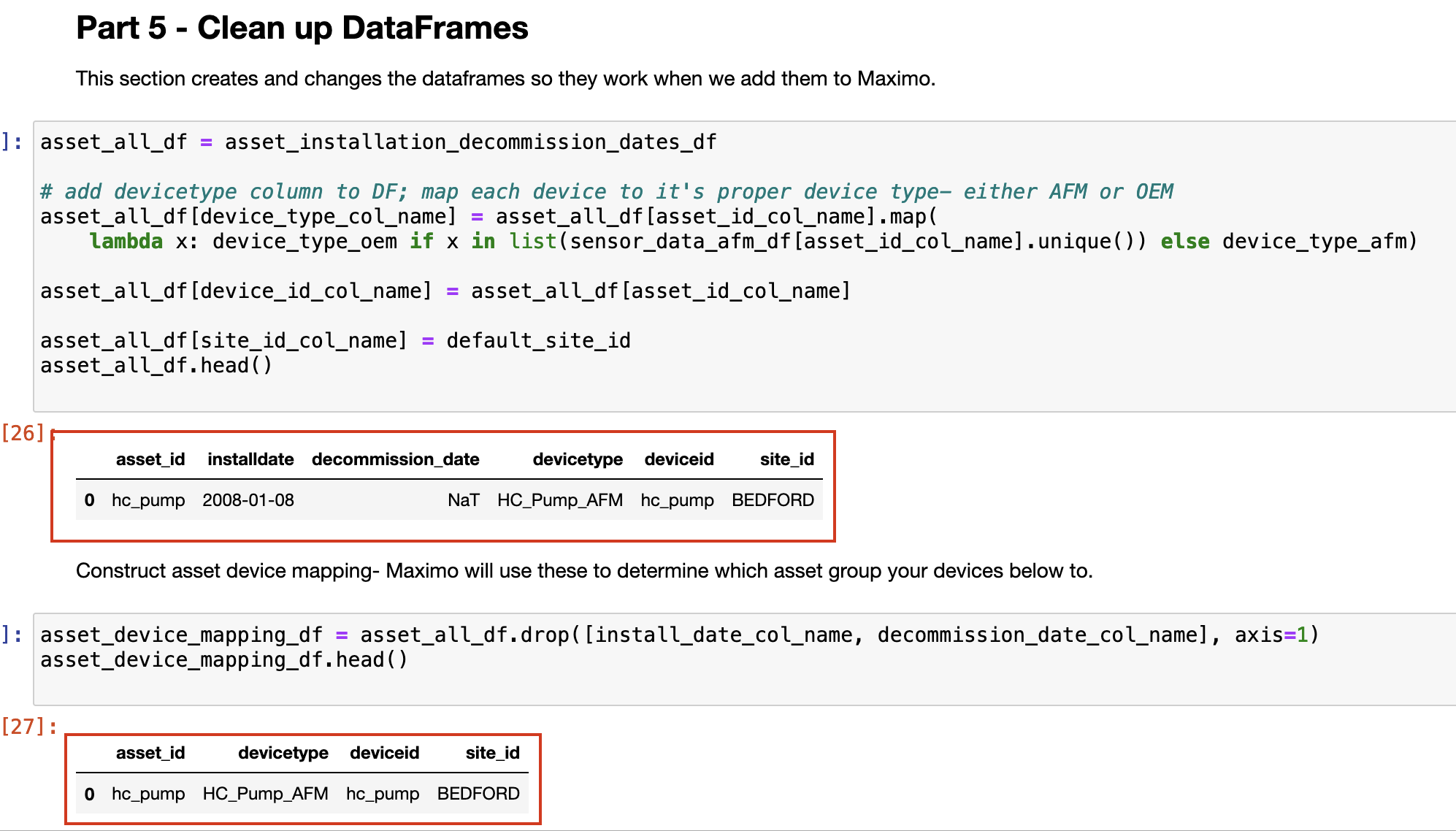The image size is (1456, 831).
Task: Click the paragraph about adding dataframes to Maximo
Action: 505,79
